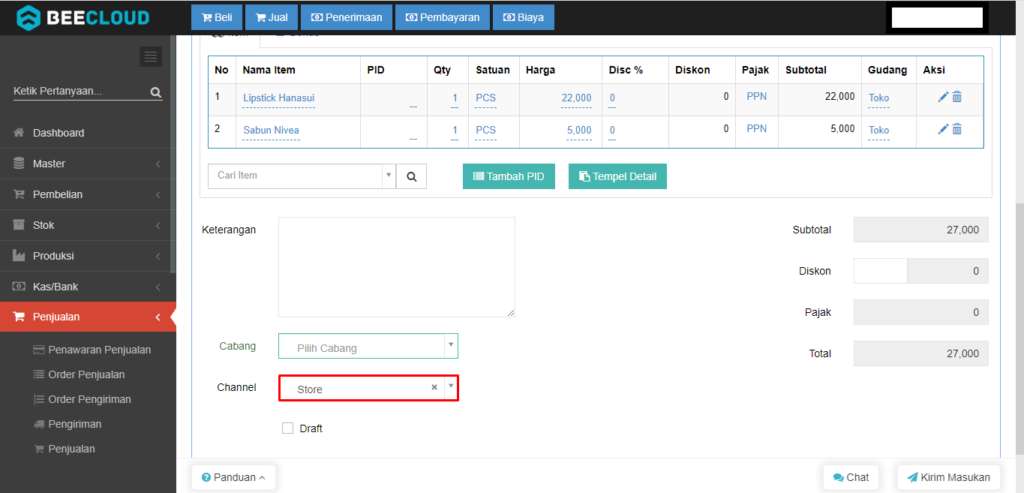Click the Stok box icon in the sidebar
This screenshot has width=1024, height=493.
(19, 225)
